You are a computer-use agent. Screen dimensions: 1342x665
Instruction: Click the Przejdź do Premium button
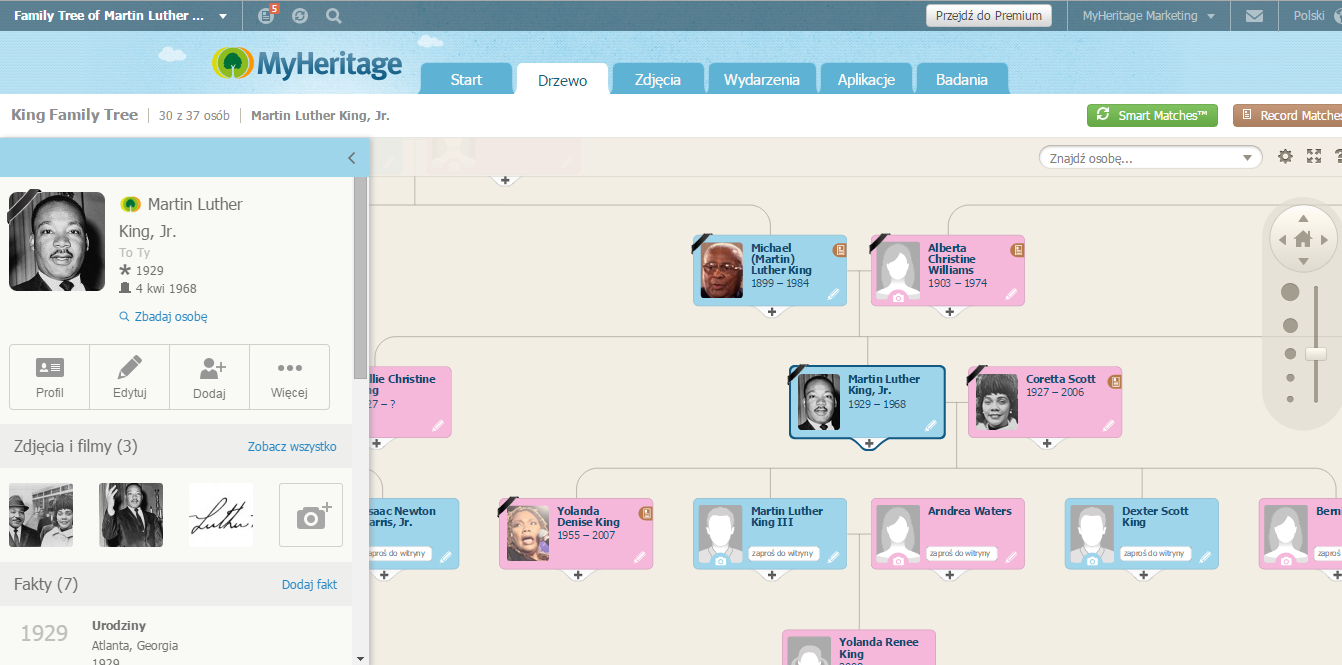(x=989, y=16)
